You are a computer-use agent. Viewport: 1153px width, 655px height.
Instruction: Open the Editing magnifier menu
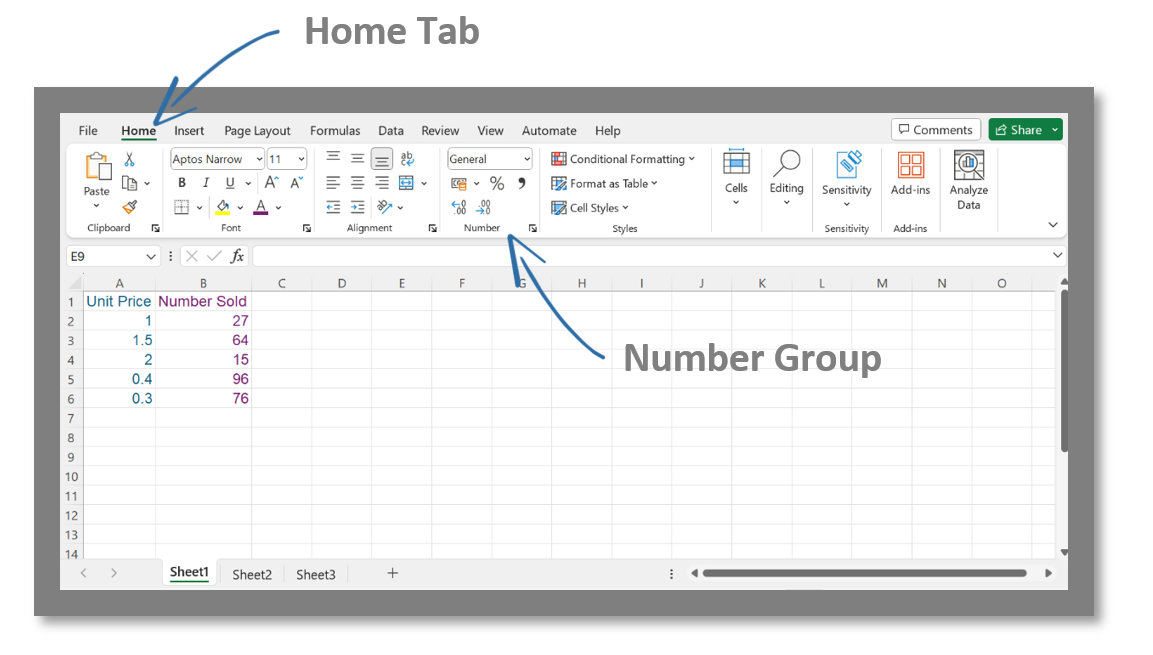787,163
